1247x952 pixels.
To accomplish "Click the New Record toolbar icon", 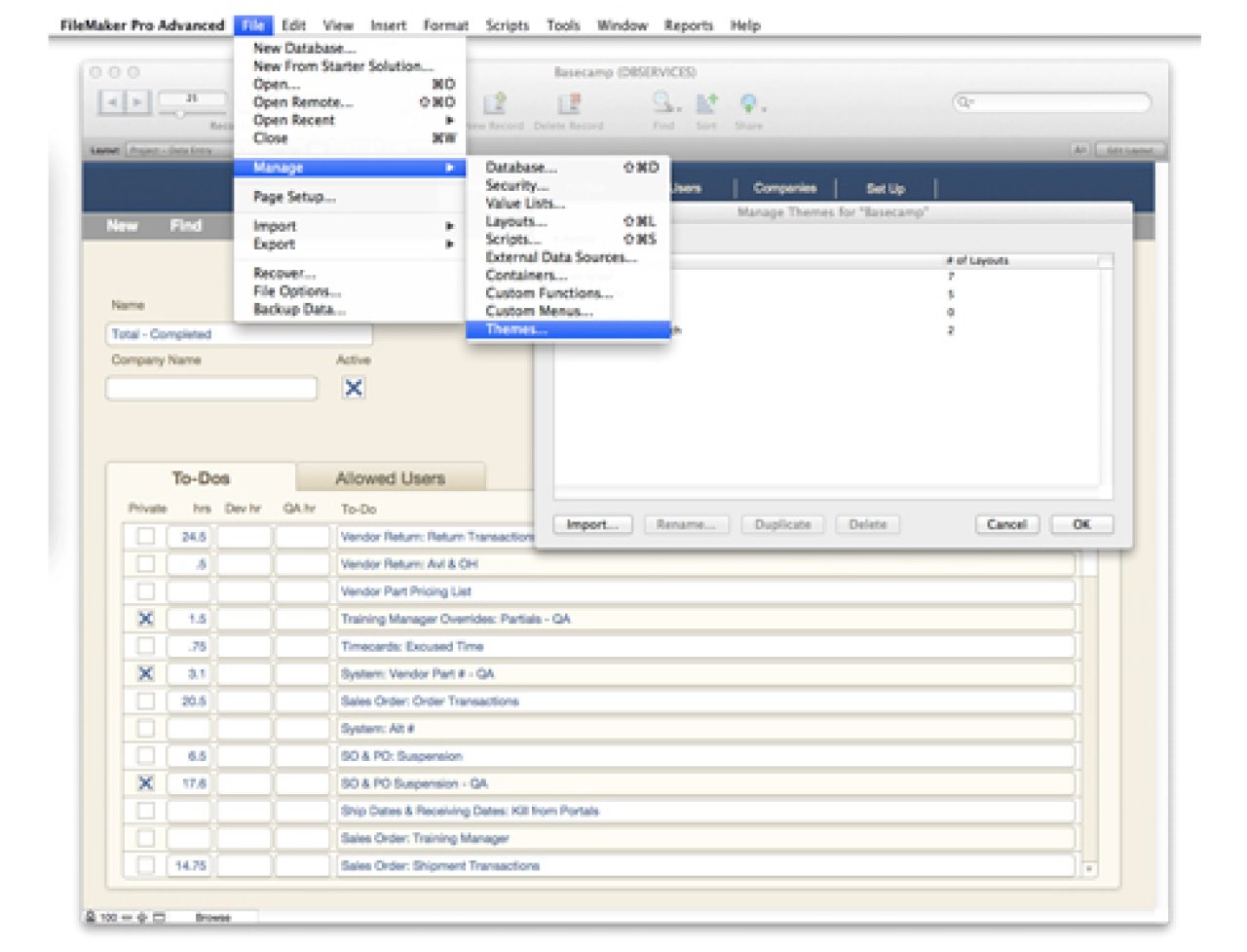I will point(495,103).
